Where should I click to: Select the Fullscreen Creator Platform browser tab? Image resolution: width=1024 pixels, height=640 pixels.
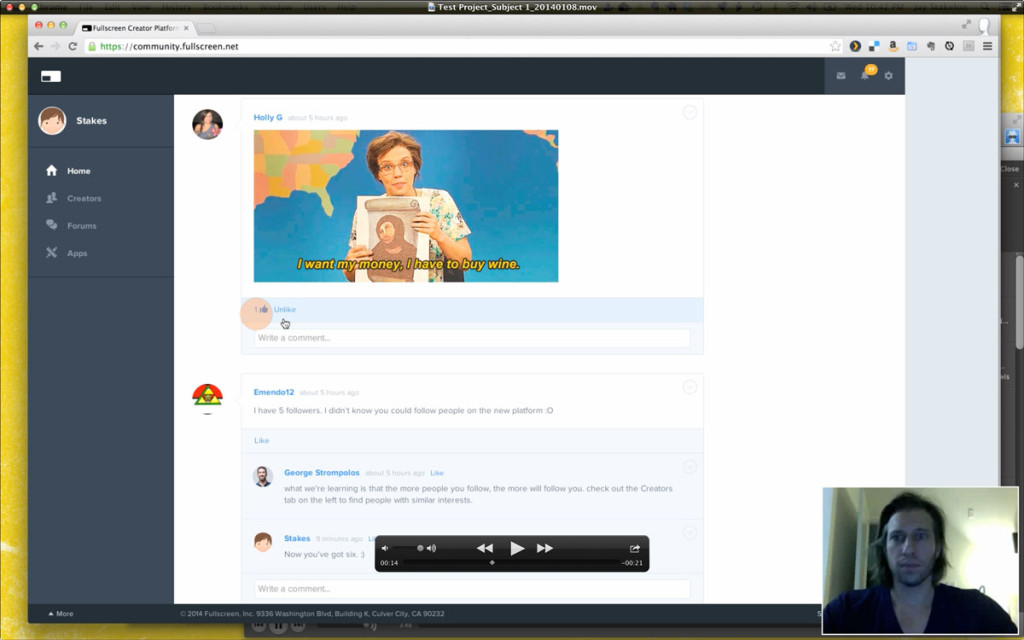[133, 28]
